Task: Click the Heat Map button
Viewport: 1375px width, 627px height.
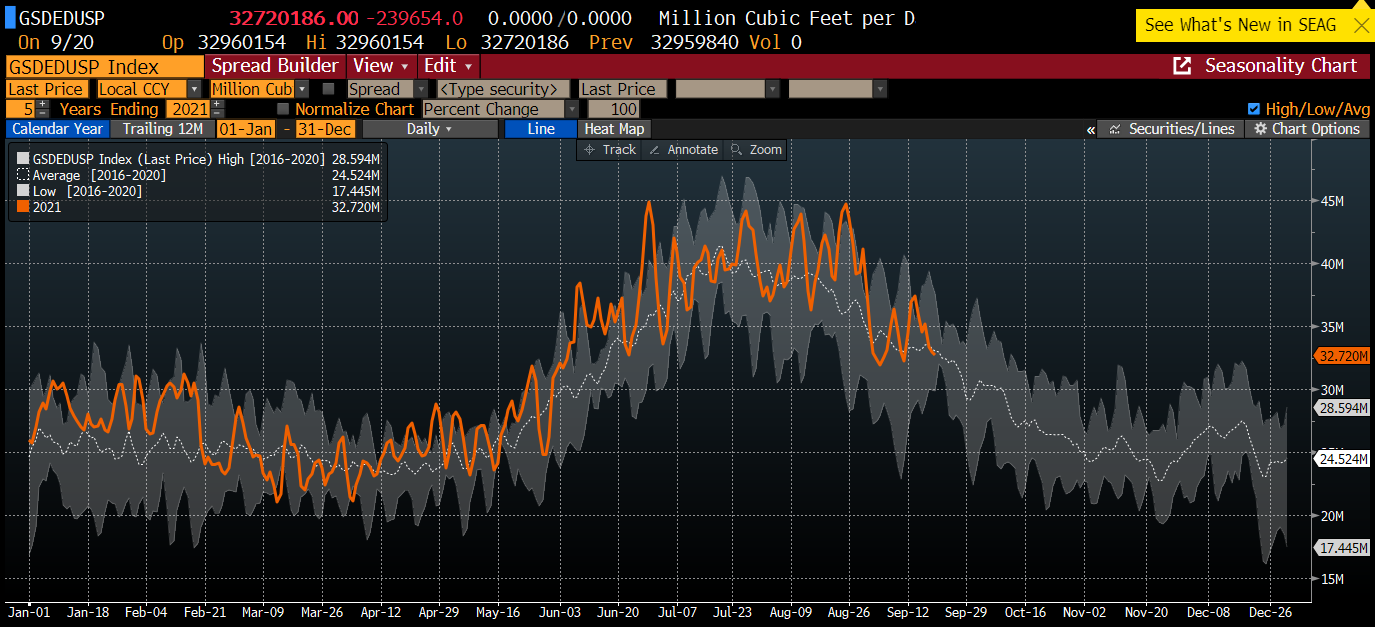Action: pos(614,129)
